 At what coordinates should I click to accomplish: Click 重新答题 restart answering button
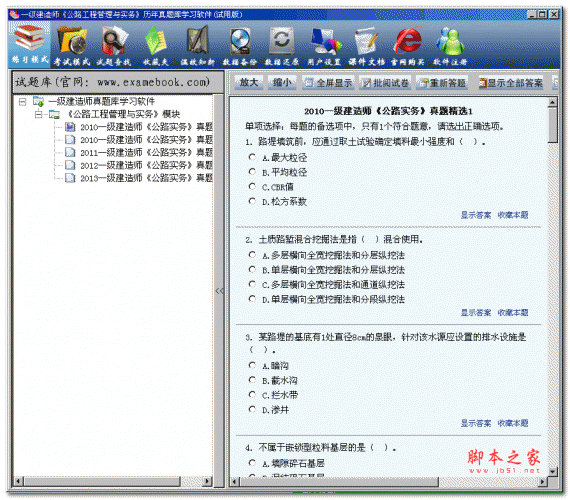442,83
